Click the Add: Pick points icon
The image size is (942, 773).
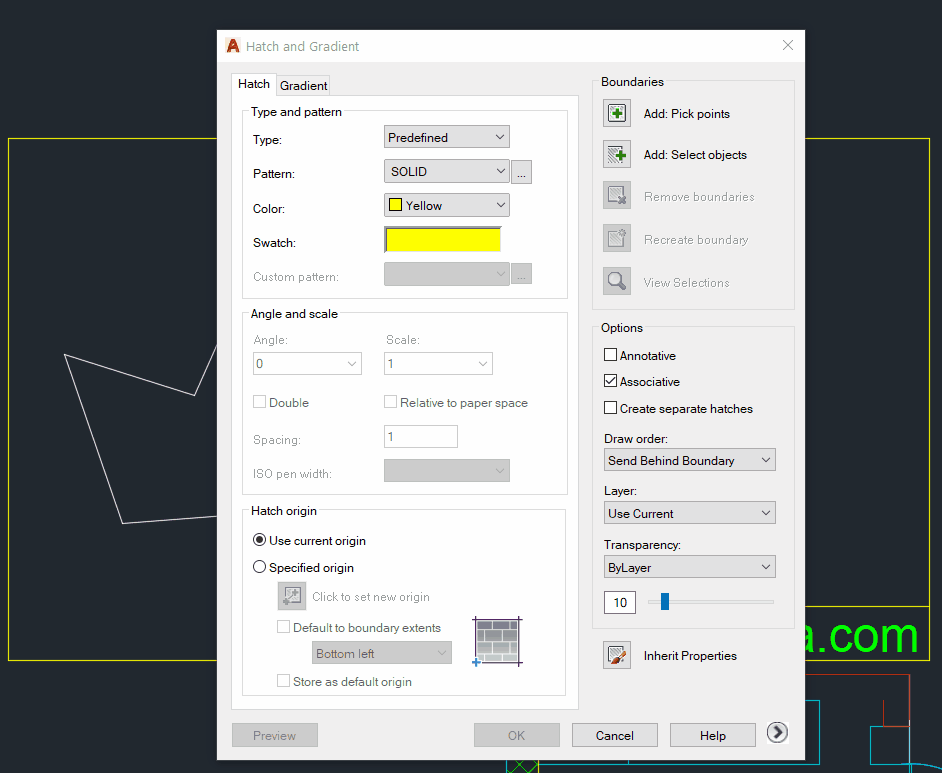click(x=617, y=113)
